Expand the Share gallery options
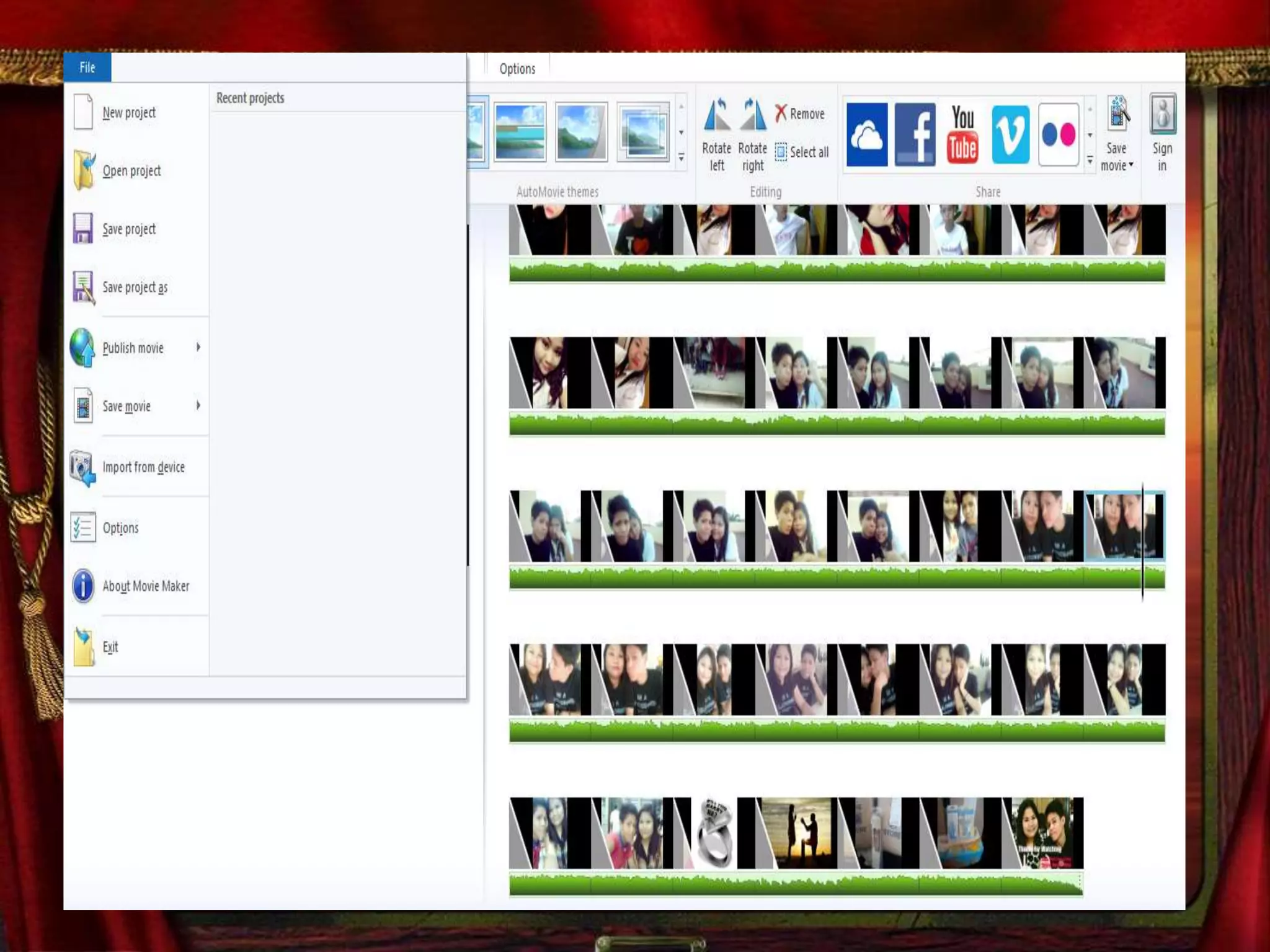This screenshot has height=952, width=1270. (x=1090, y=161)
